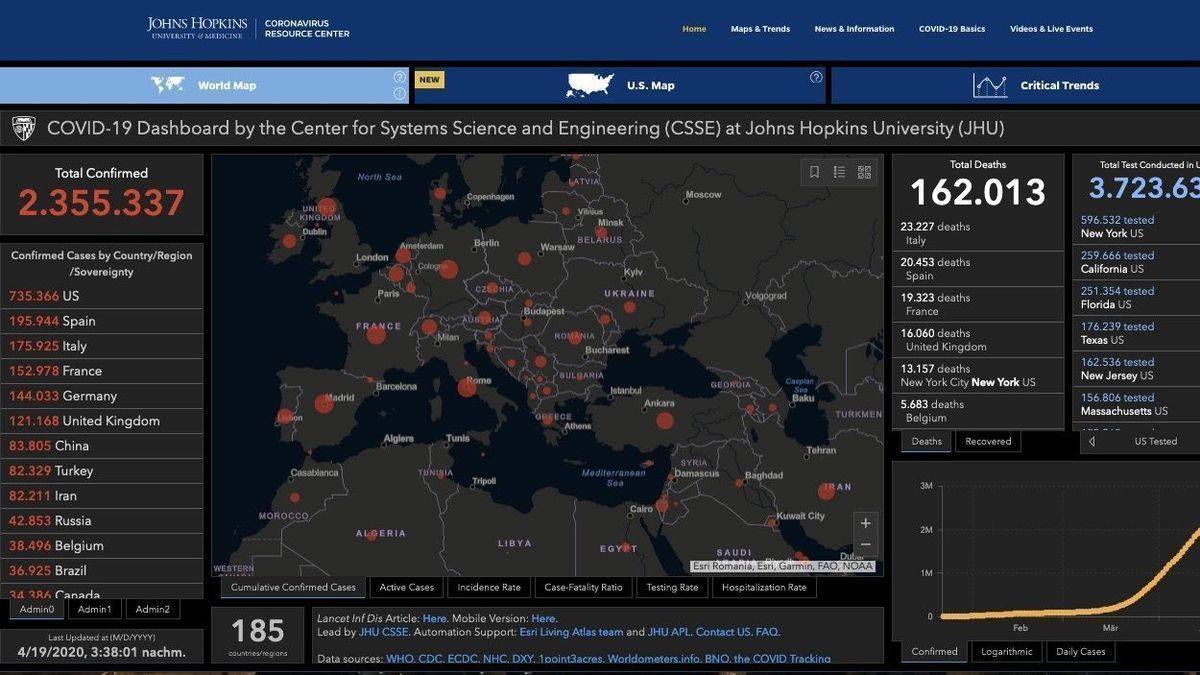Select the 23.227 deaths Italy row
This screenshot has height=675, width=1200.
click(978, 233)
